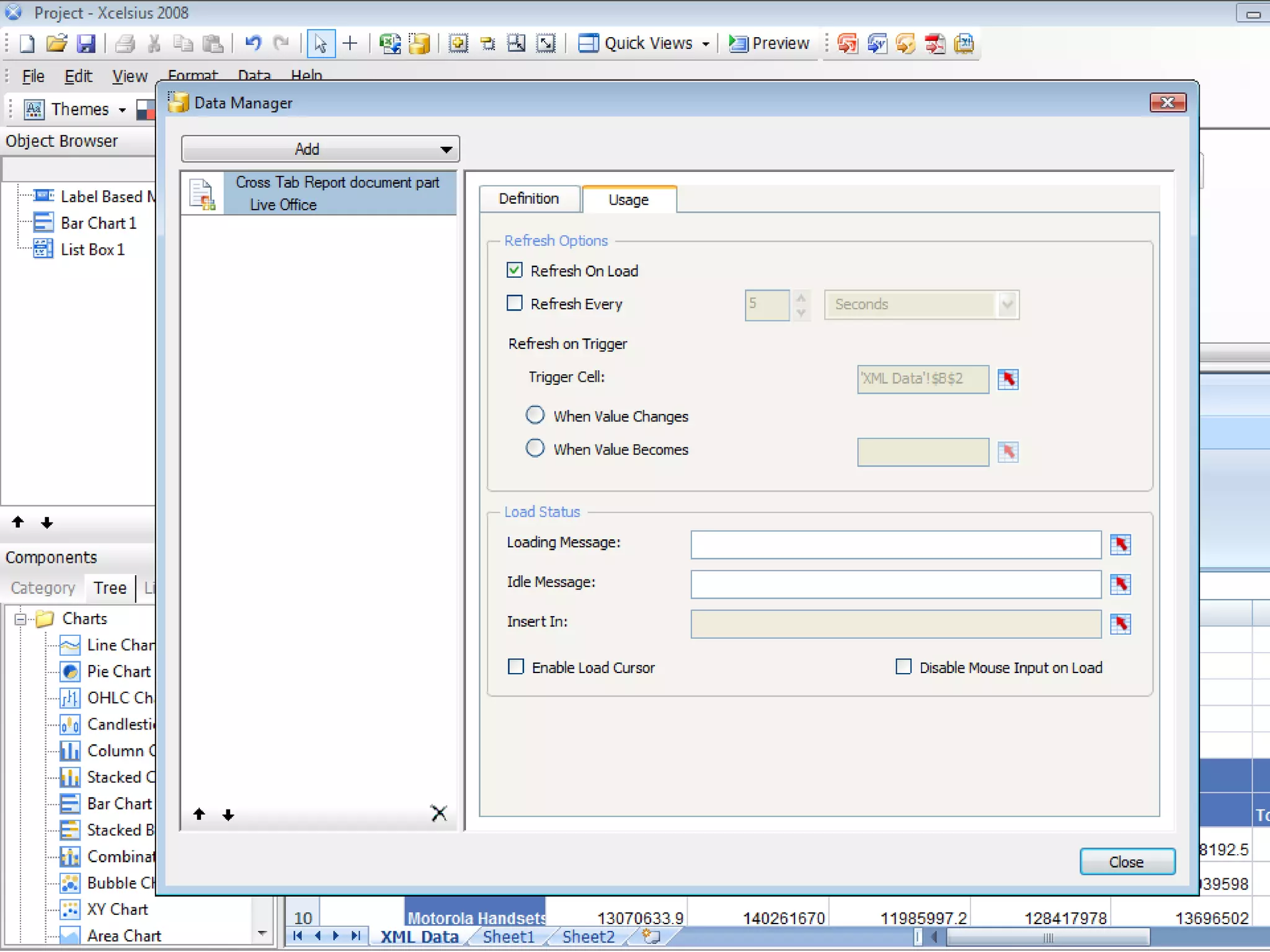Save the project with the floppy icon
Image resolution: width=1270 pixels, height=952 pixels.
pos(86,43)
